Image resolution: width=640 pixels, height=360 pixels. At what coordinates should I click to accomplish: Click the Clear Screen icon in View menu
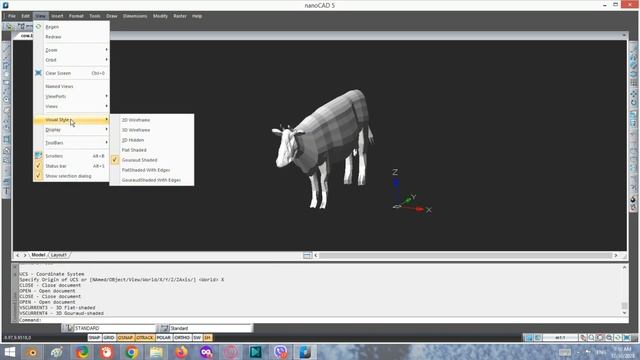click(38, 73)
